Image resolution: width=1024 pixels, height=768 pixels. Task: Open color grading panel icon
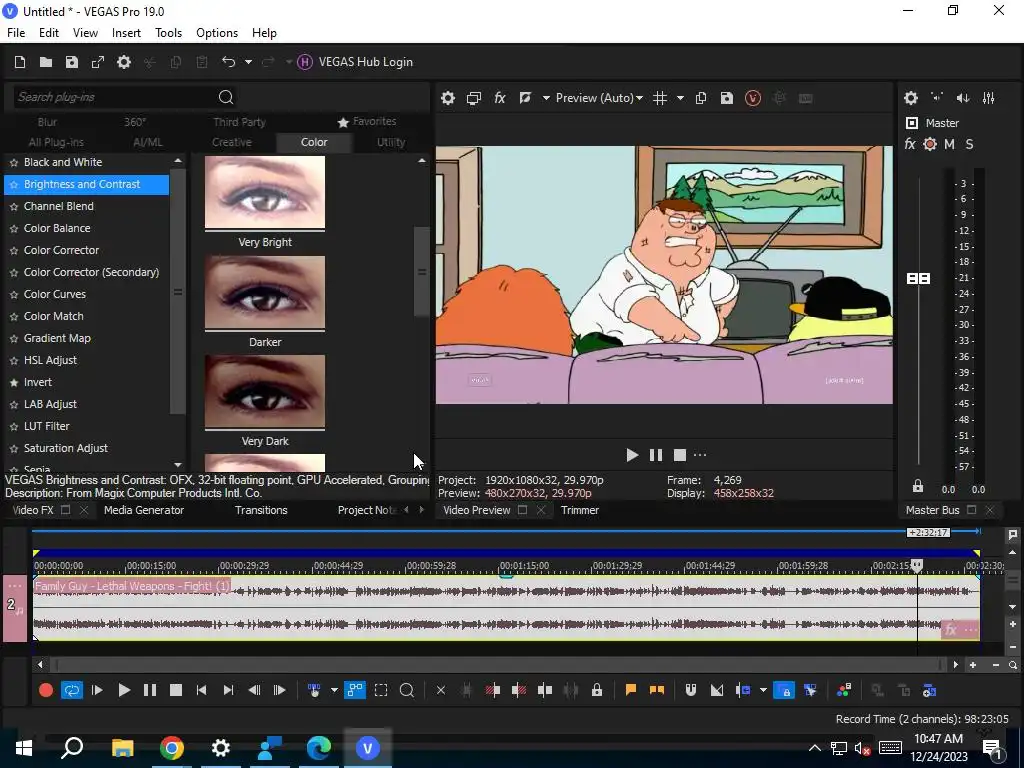pos(844,690)
